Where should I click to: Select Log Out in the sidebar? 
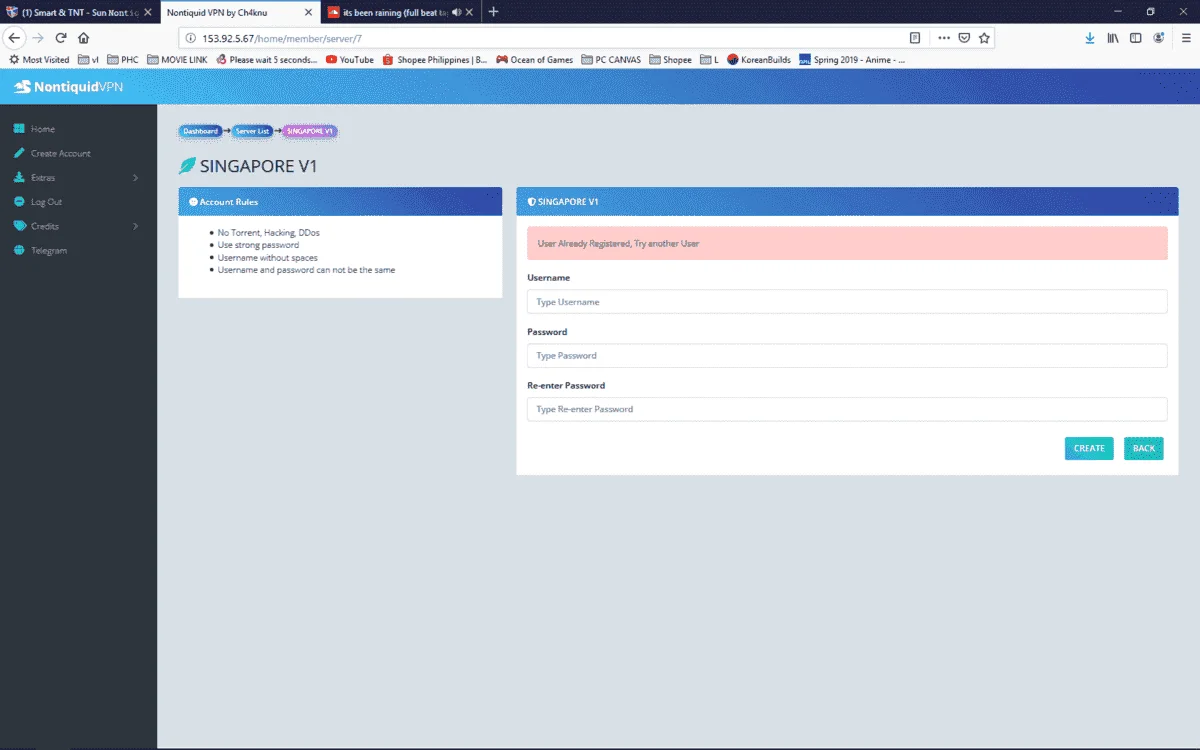[x=46, y=202]
